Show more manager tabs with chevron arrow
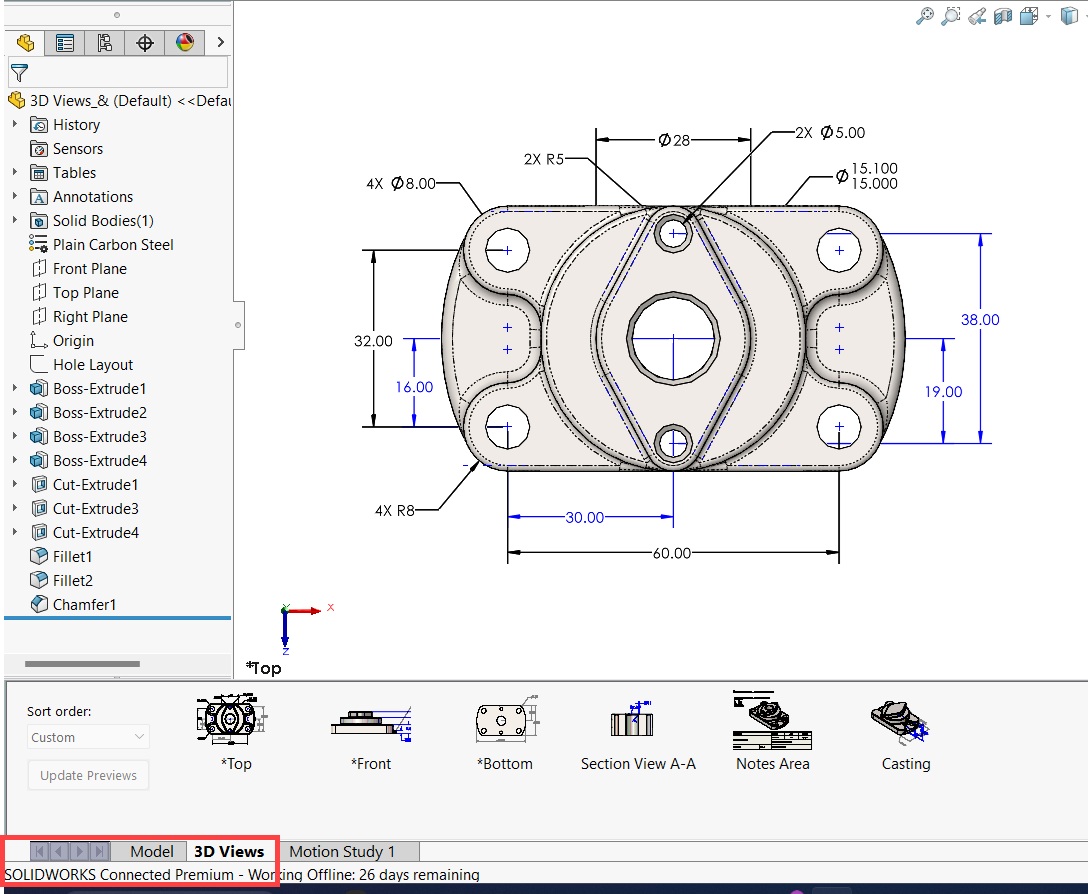This screenshot has height=894, width=1088. pyautogui.click(x=220, y=43)
